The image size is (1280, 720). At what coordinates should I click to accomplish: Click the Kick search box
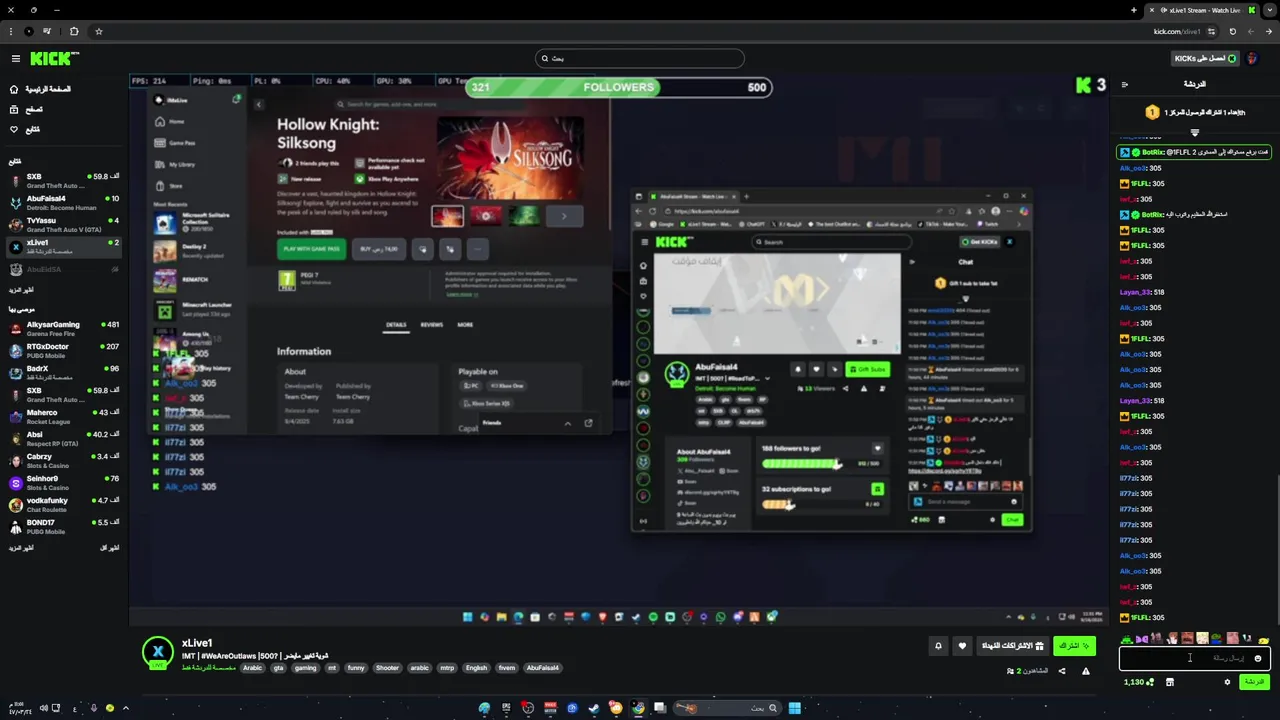(x=640, y=58)
